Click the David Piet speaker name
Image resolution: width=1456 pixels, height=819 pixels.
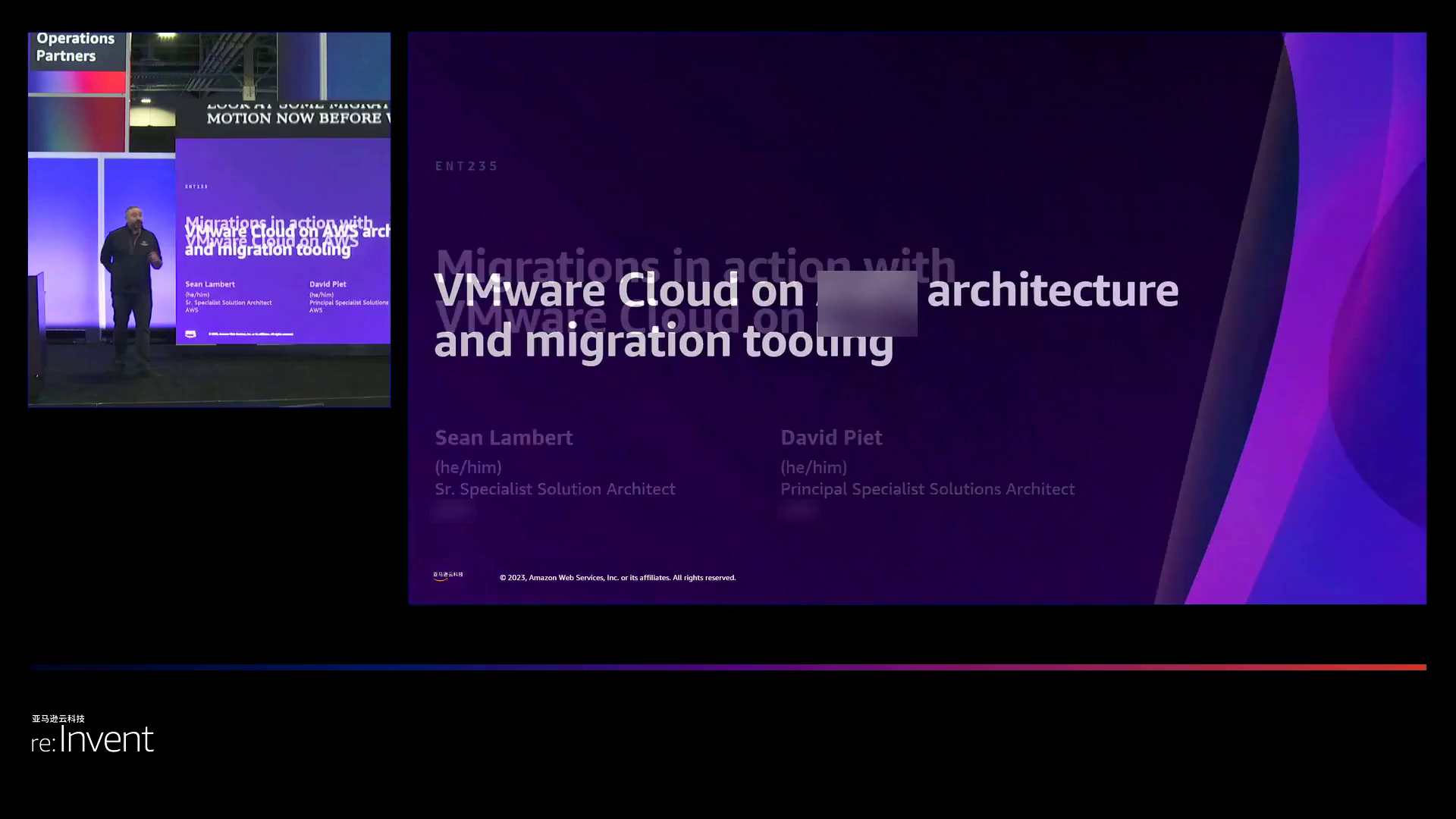[x=831, y=438]
